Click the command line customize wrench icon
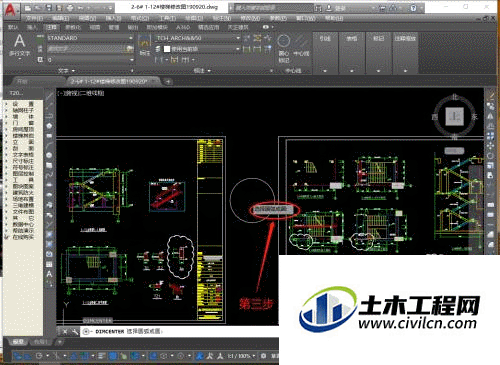The width and height of the screenshot is (500, 365). pyautogui.click(x=74, y=332)
